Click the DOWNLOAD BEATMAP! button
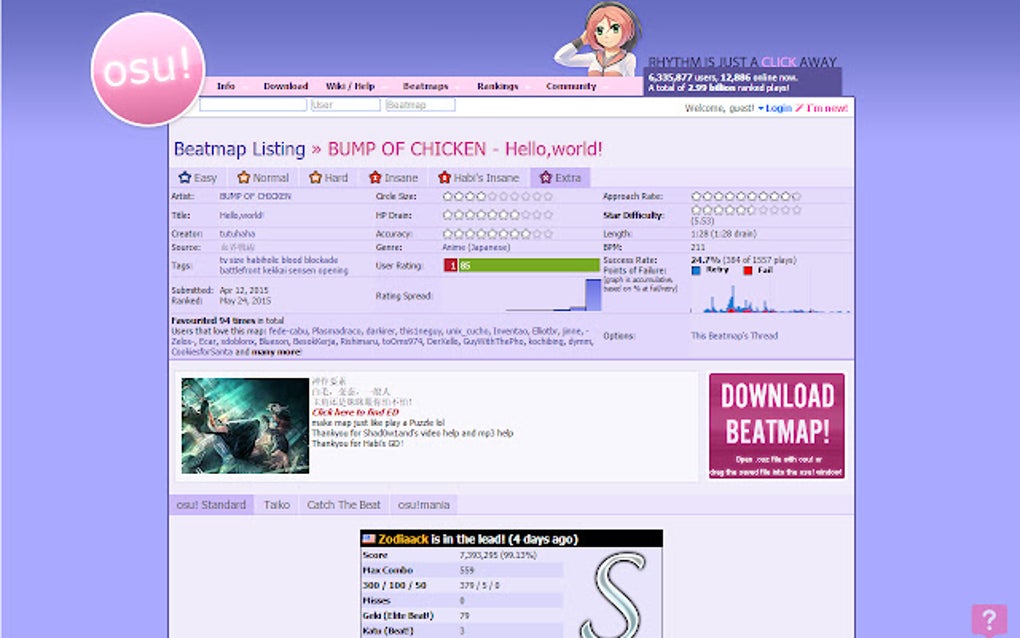 pyautogui.click(x=777, y=426)
